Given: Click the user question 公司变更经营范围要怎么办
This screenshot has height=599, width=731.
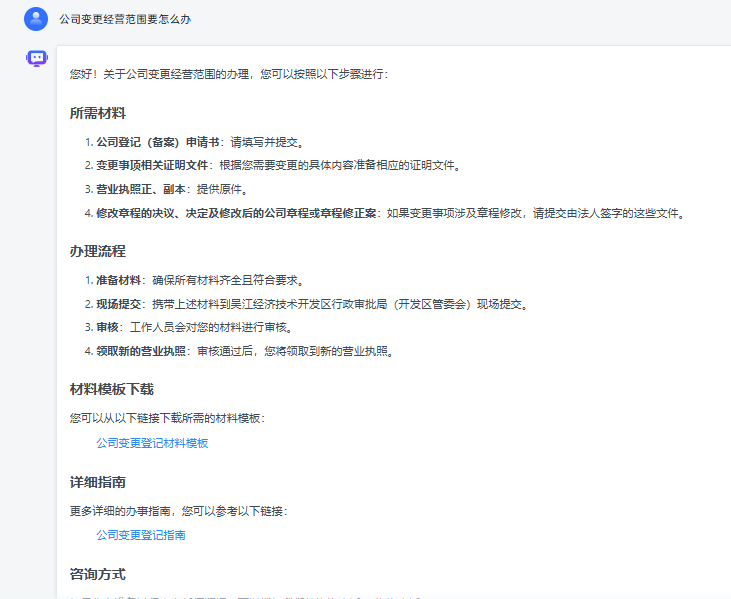Looking at the screenshot, I should 125,19.
